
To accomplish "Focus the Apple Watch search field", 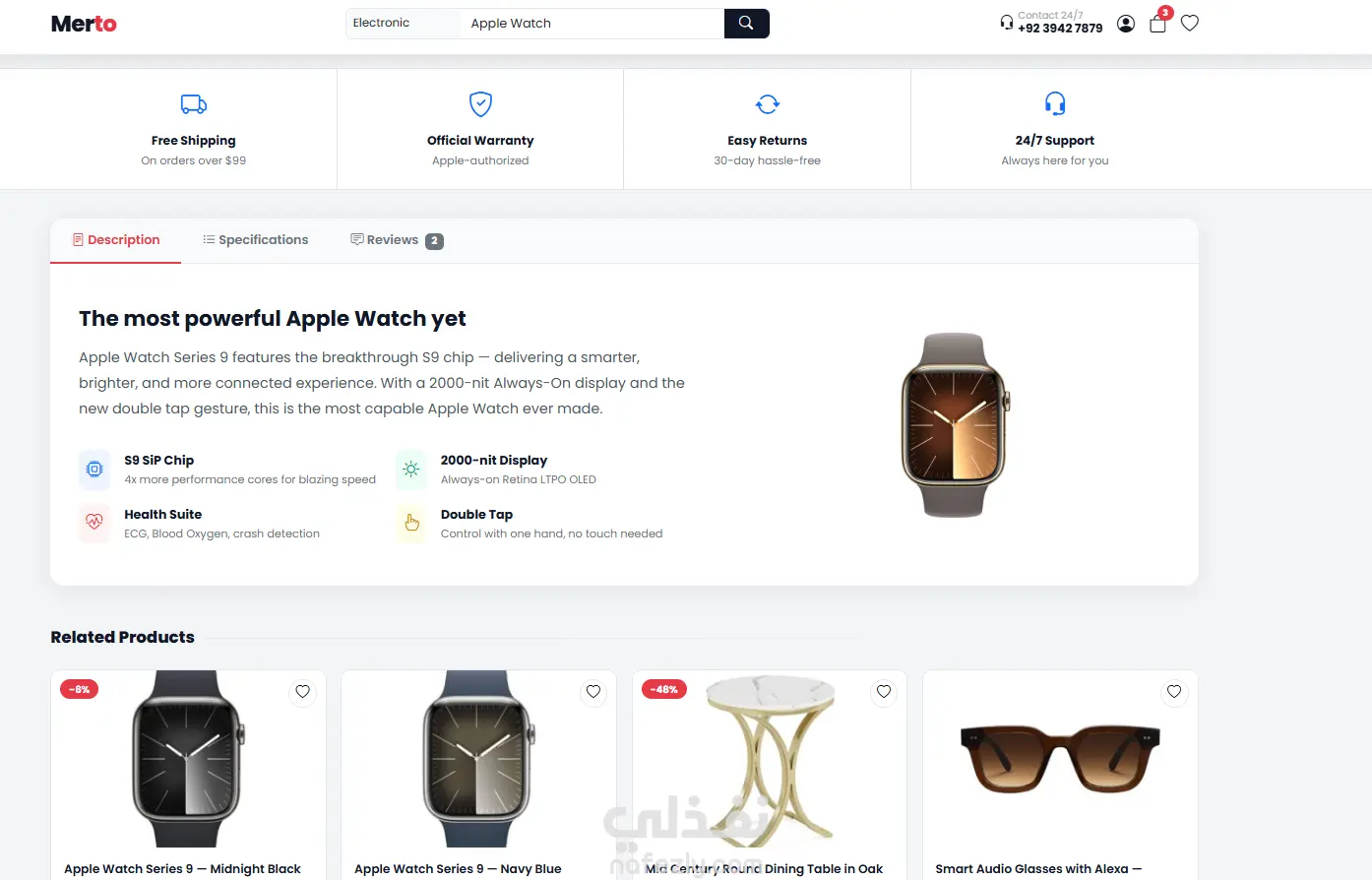I will (x=592, y=24).
